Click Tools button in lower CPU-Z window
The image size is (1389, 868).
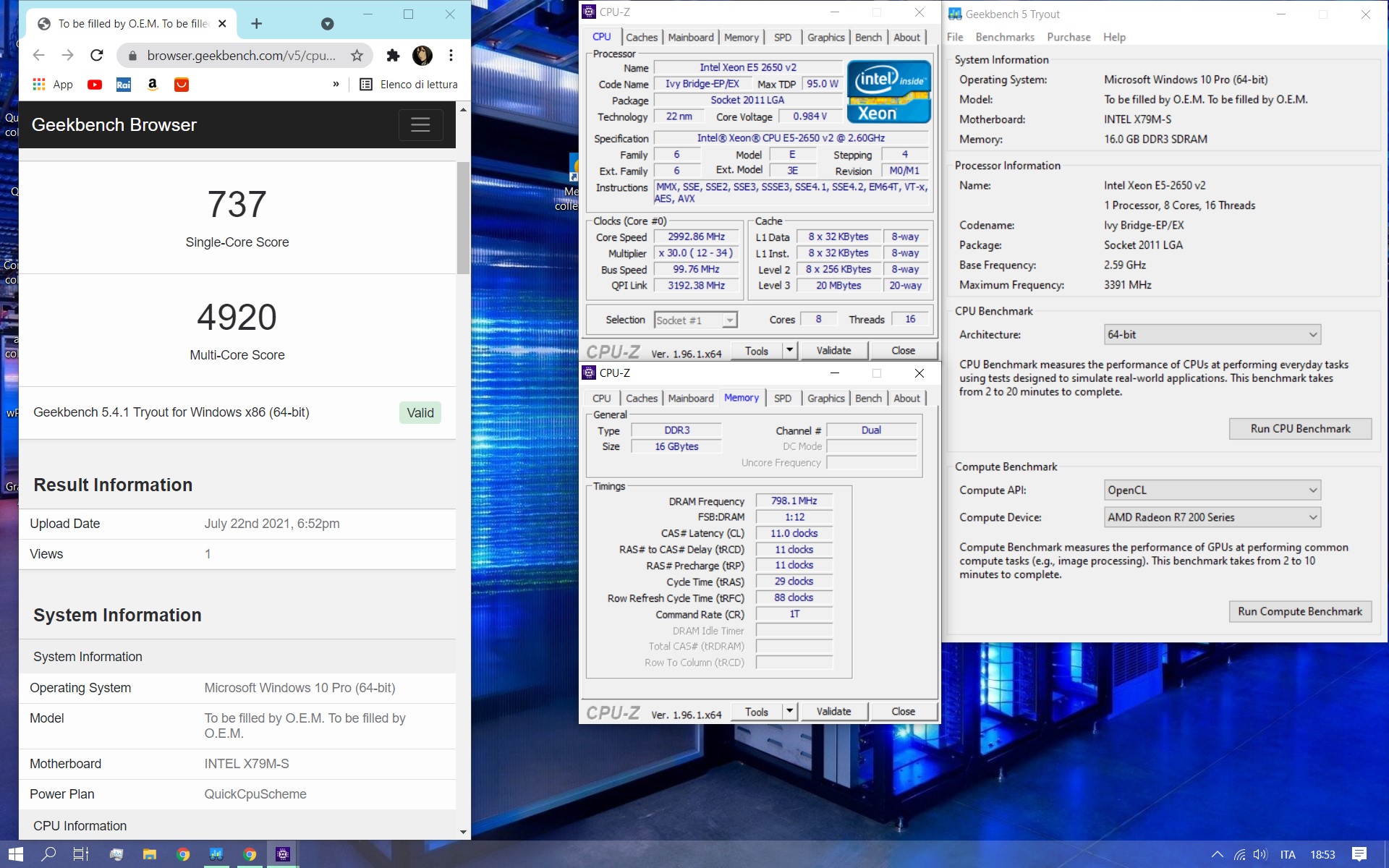click(756, 712)
